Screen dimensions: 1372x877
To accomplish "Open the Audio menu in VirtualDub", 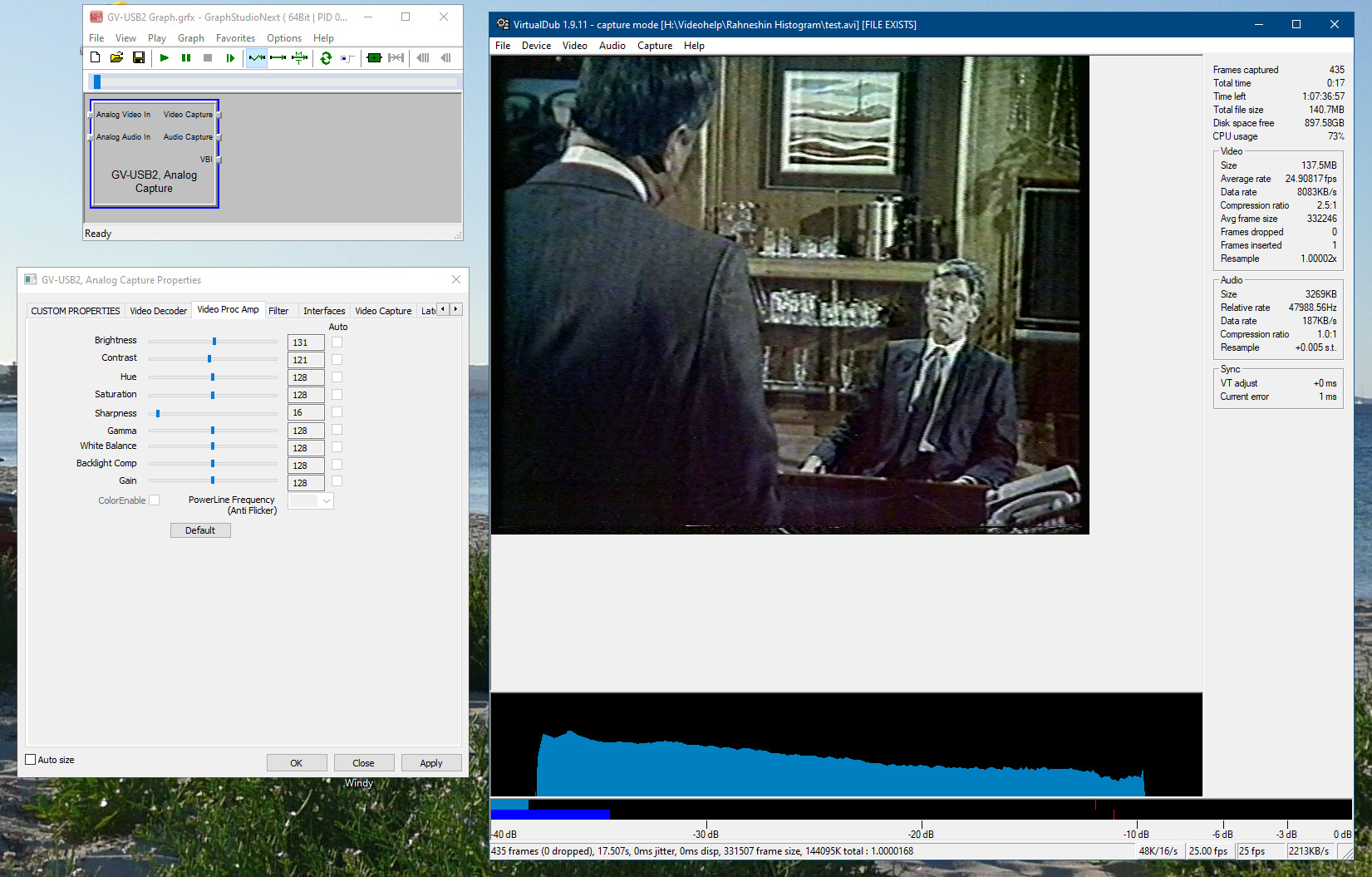I will point(612,46).
